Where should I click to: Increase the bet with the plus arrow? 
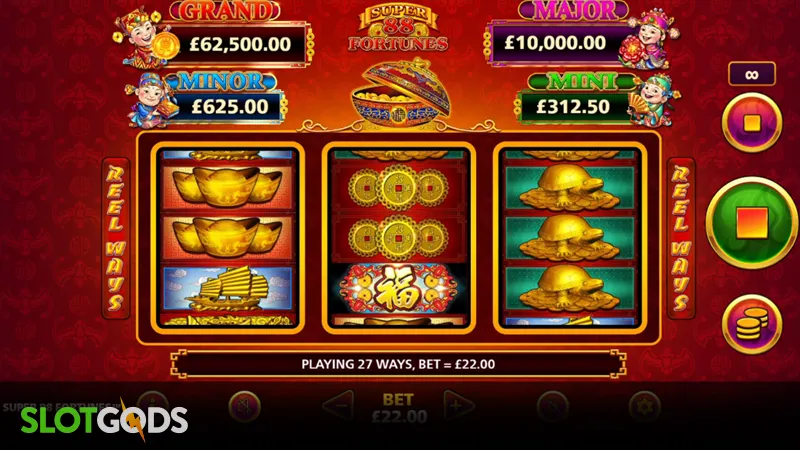[459, 406]
